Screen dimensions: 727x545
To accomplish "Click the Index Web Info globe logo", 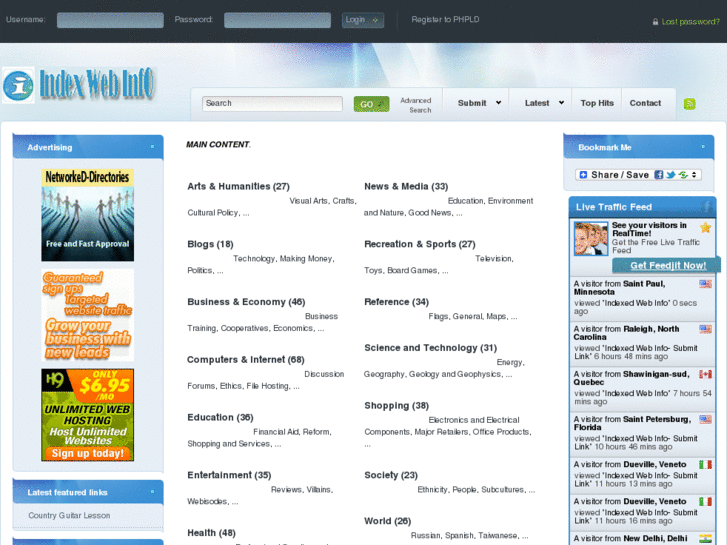I will (19, 85).
